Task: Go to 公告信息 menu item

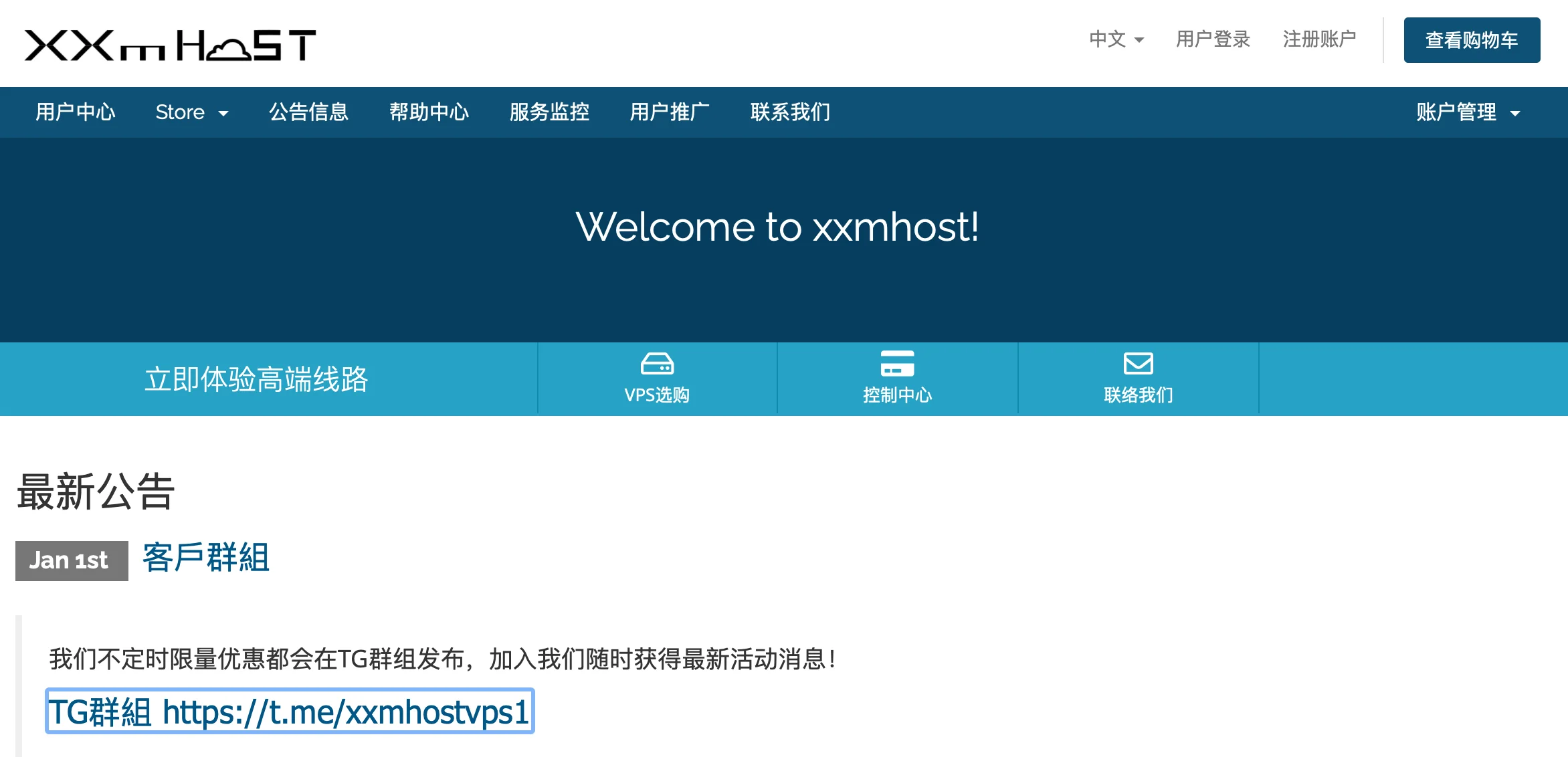Action: 308,112
